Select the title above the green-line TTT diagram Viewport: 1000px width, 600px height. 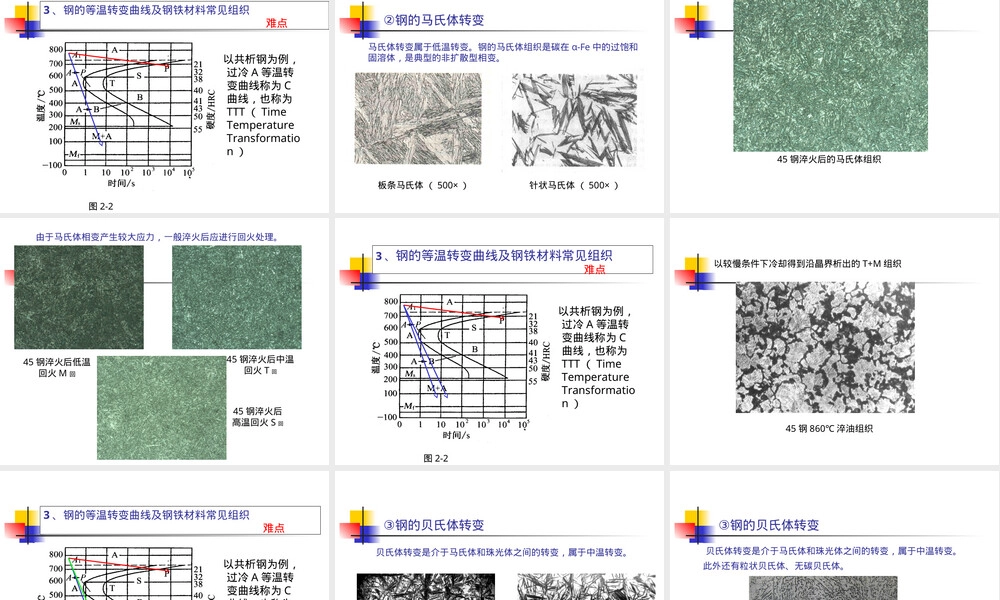coord(146,515)
